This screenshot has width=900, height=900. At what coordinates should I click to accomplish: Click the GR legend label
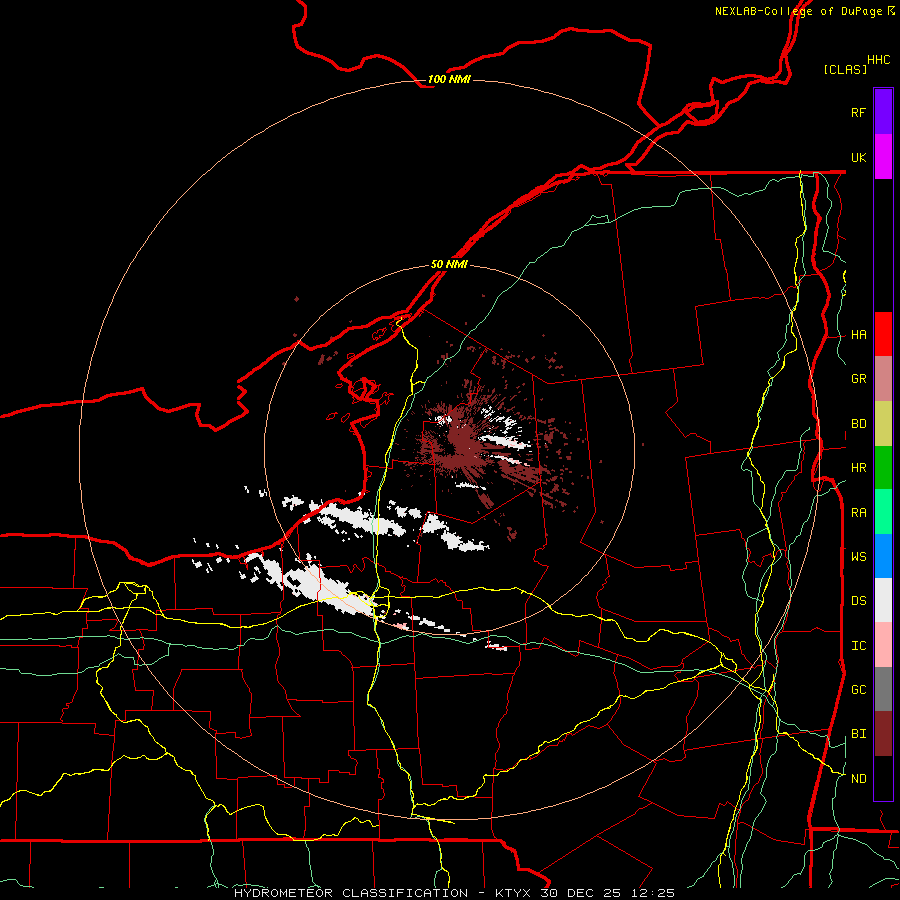[x=858, y=379]
